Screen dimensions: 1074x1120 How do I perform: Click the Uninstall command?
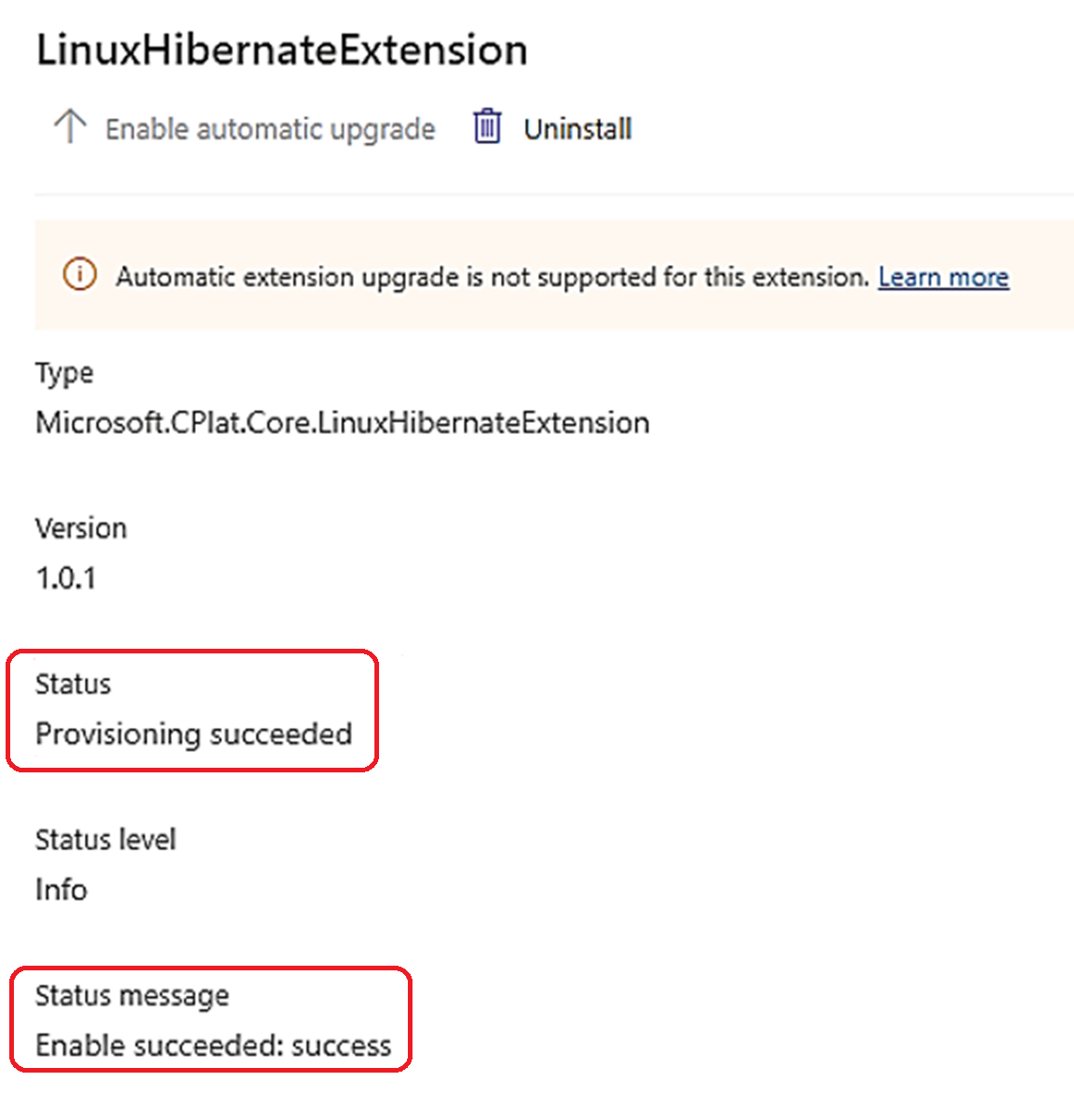click(x=577, y=128)
